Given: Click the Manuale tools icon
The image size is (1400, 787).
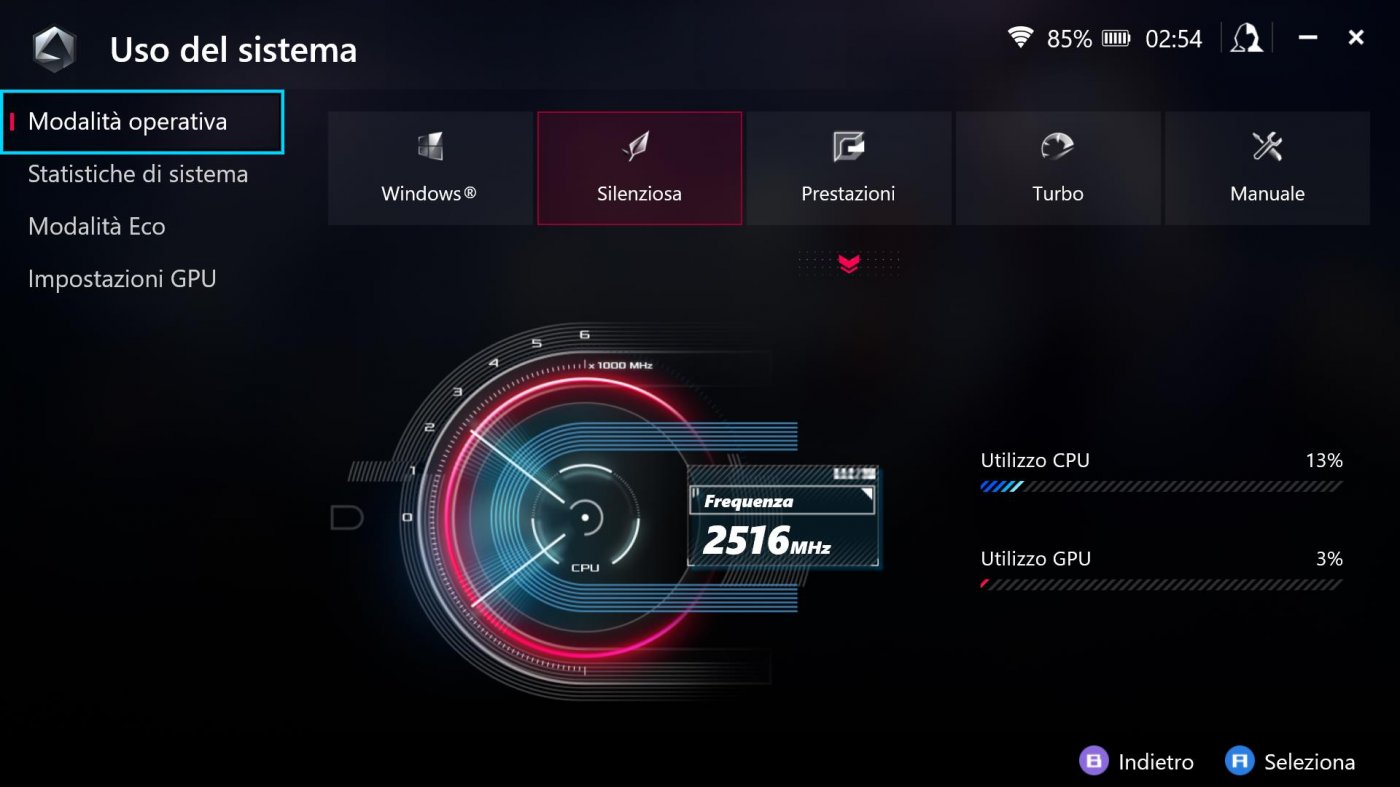Looking at the screenshot, I should pyautogui.click(x=1267, y=147).
